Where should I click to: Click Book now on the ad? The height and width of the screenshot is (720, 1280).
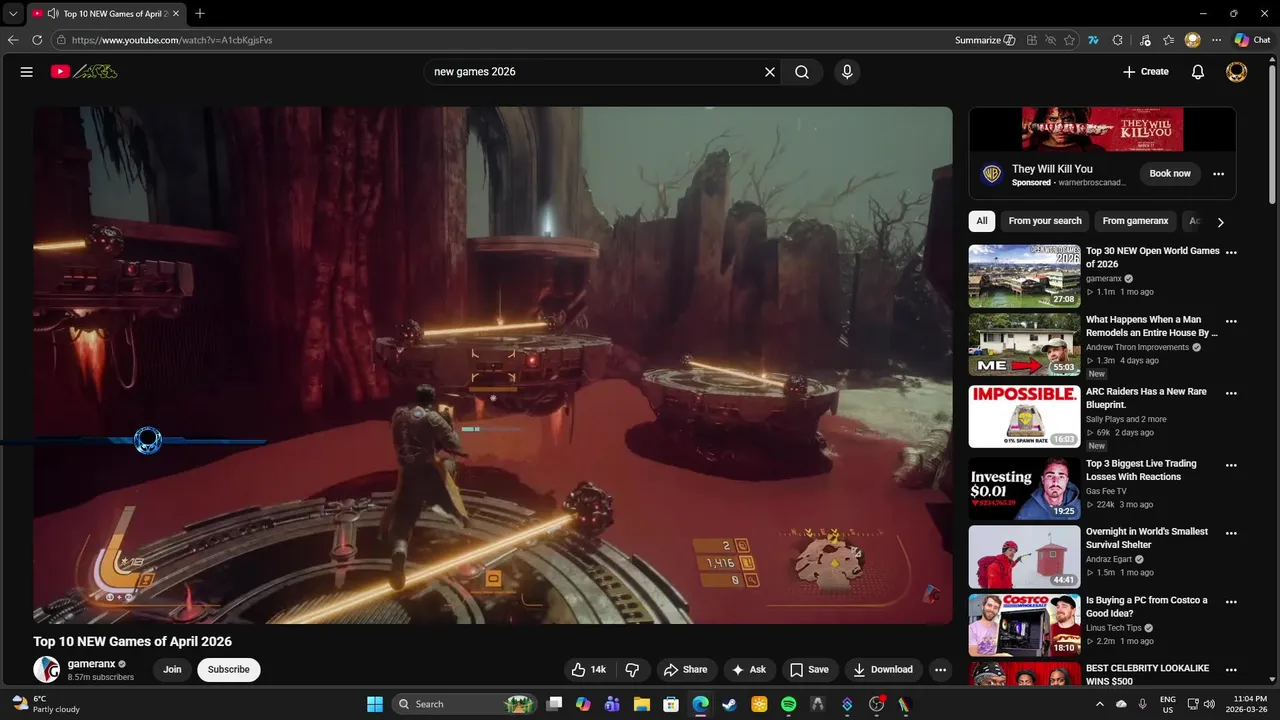[1170, 173]
